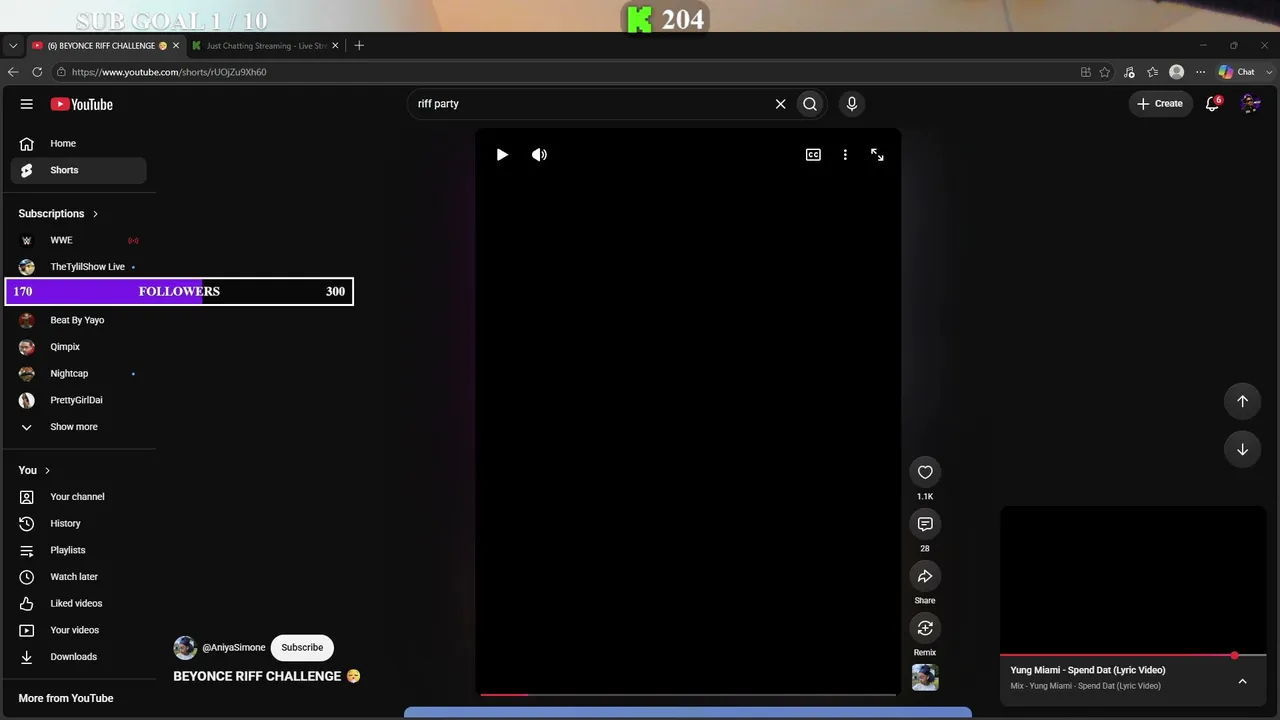Go to YouTube home via the logo
The height and width of the screenshot is (720, 1280).
pyautogui.click(x=82, y=104)
